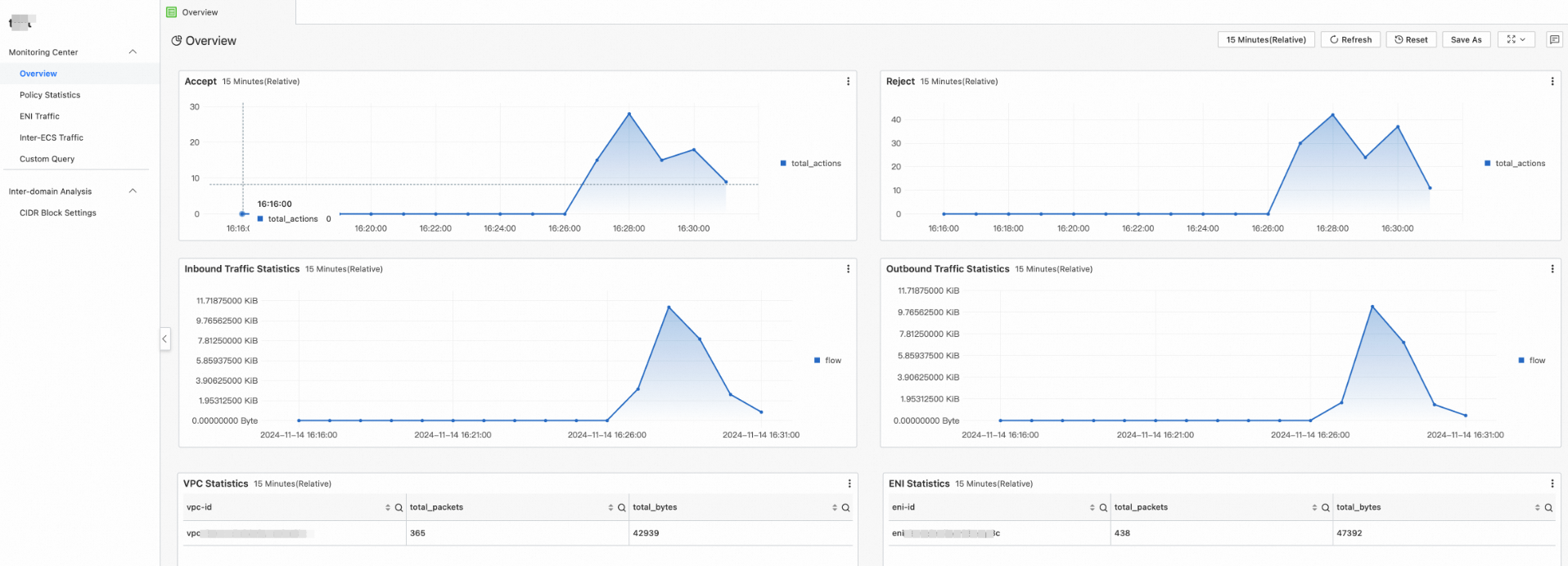The width and height of the screenshot is (1568, 566).
Task: Open the Reject panel three-dot menu
Action: (x=1552, y=82)
